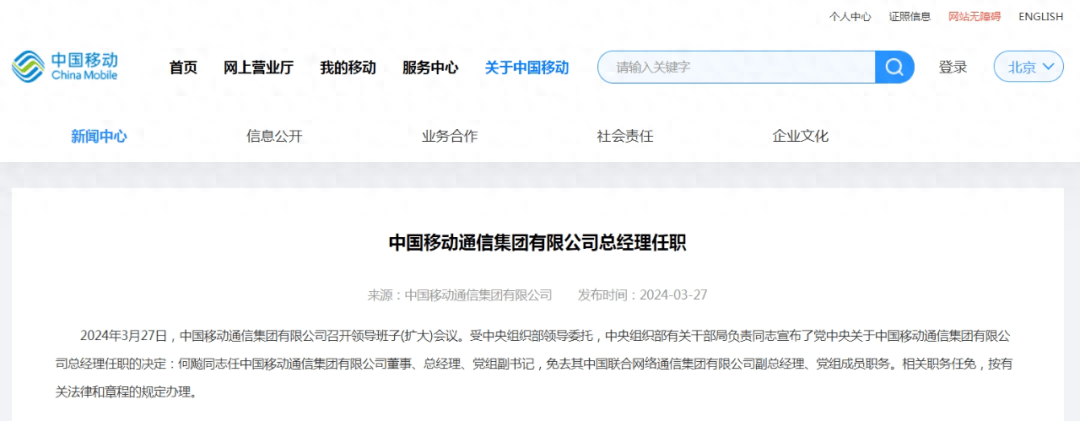
Task: Click the China Mobile logo
Action: coord(65,67)
